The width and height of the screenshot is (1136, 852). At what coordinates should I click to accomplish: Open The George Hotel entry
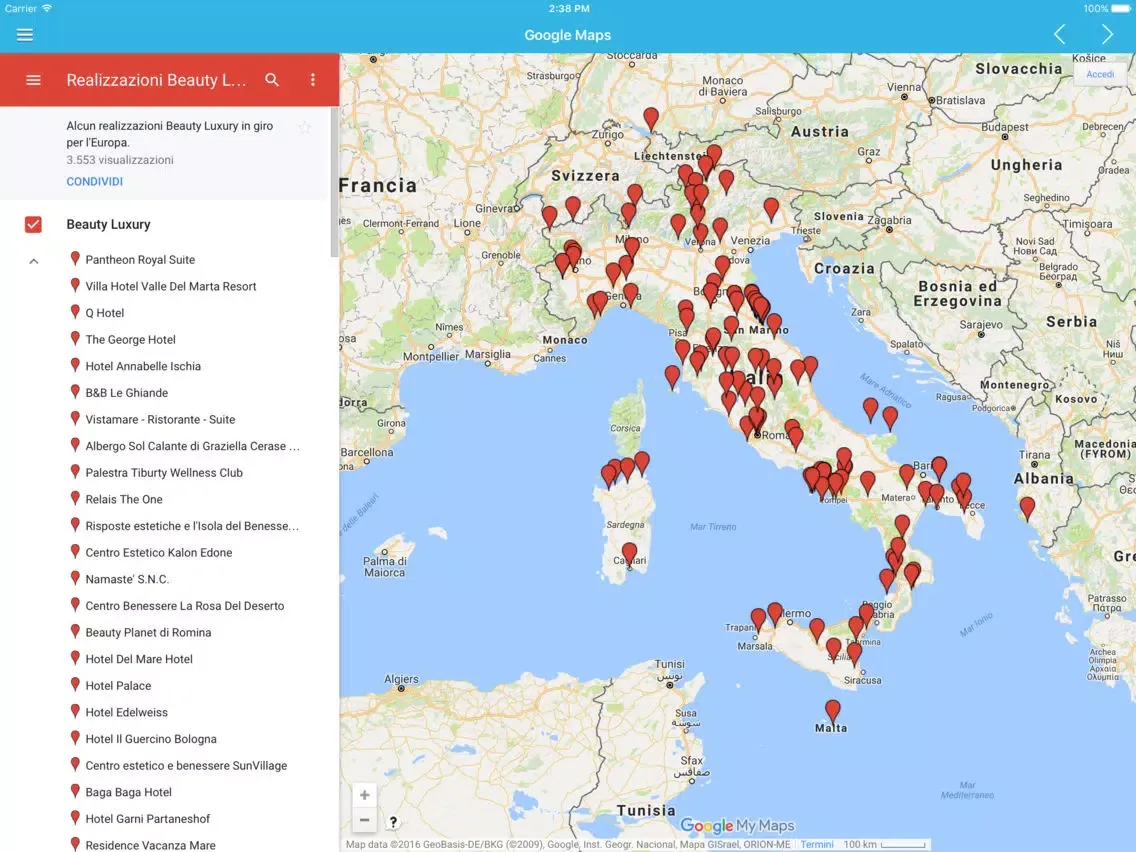pos(130,339)
